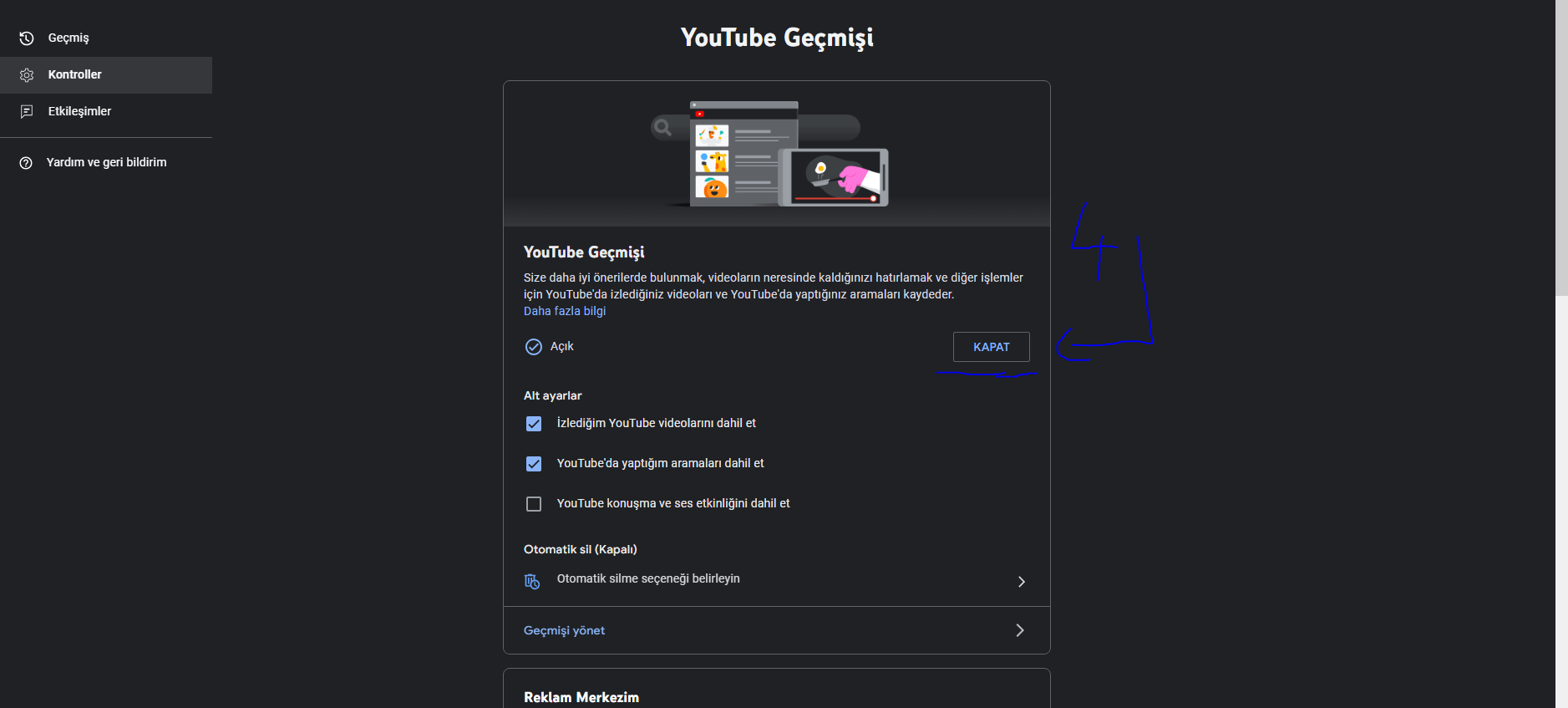
Task: Expand the Otomatik silme seçeneği chevron
Action: click(x=1021, y=582)
